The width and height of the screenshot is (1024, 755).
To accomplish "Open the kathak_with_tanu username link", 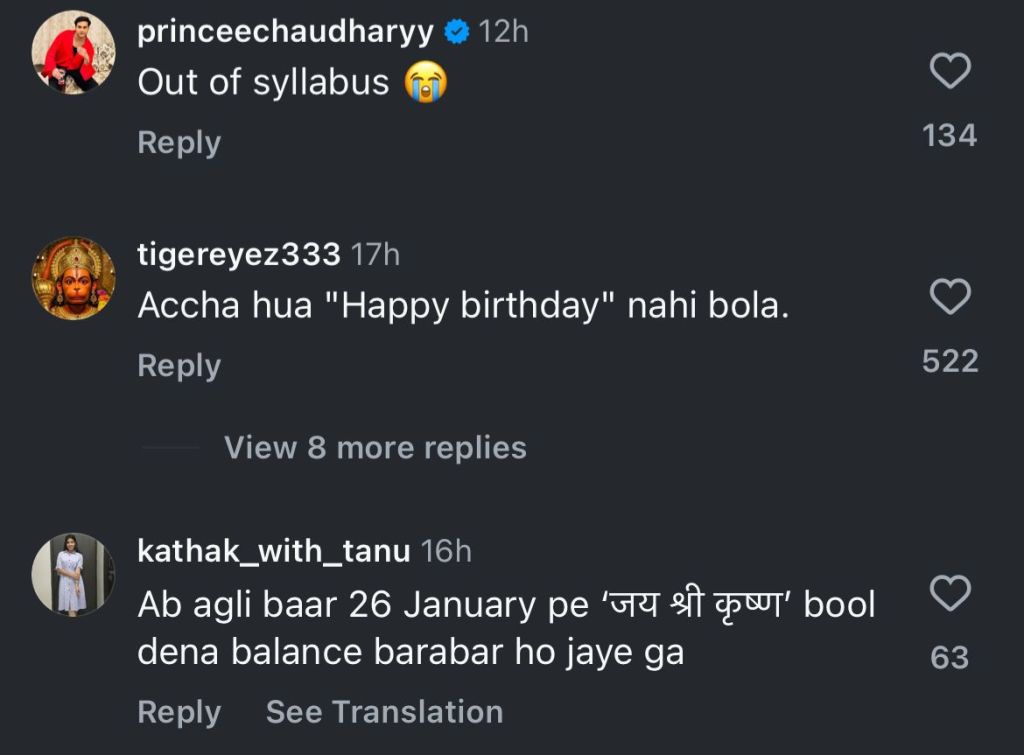I will click(274, 551).
